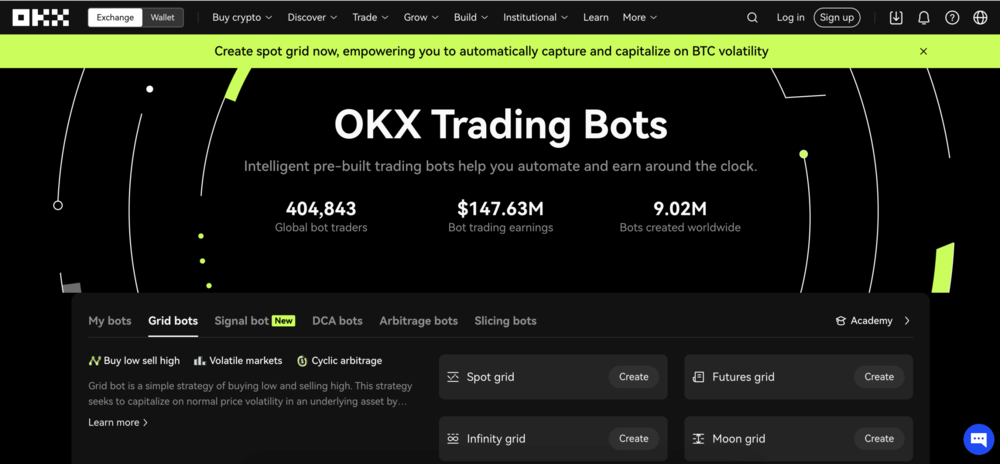Viewport: 1000px width, 464px height.
Task: Click the Academy graduation cap icon
Action: [x=841, y=321]
